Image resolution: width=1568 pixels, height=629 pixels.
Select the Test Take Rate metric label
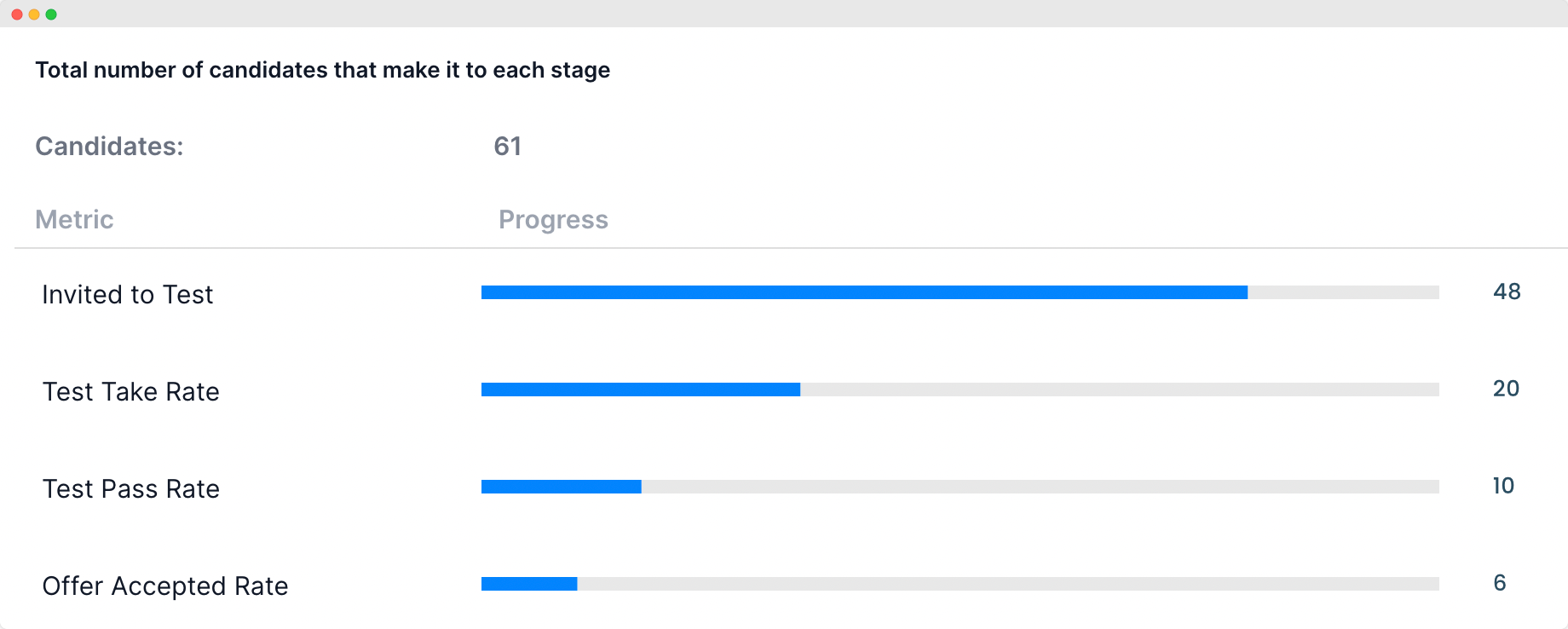point(131,391)
